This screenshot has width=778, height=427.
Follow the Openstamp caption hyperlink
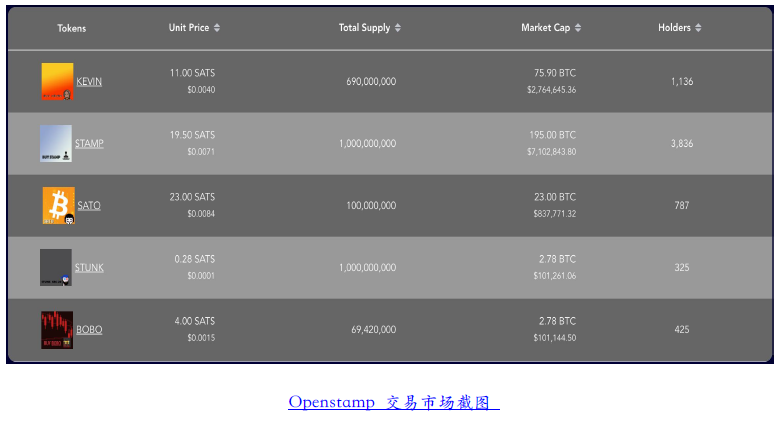click(393, 402)
